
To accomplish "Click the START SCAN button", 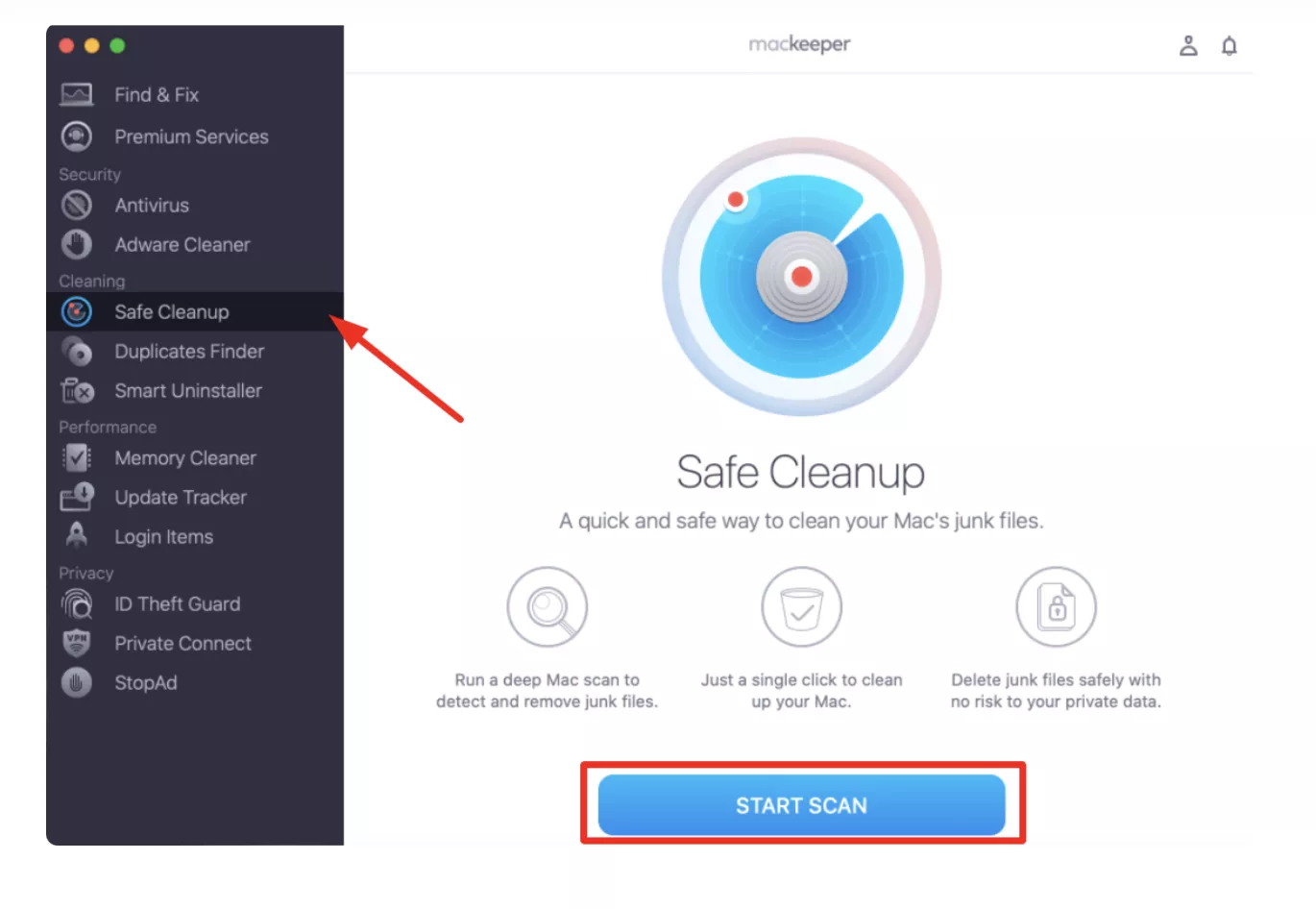I will 801,805.
